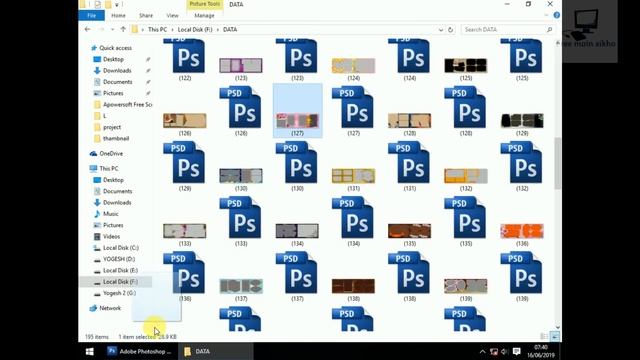Click the scrollbar down arrow in file list
The height and width of the screenshot is (360, 640).
click(558, 327)
